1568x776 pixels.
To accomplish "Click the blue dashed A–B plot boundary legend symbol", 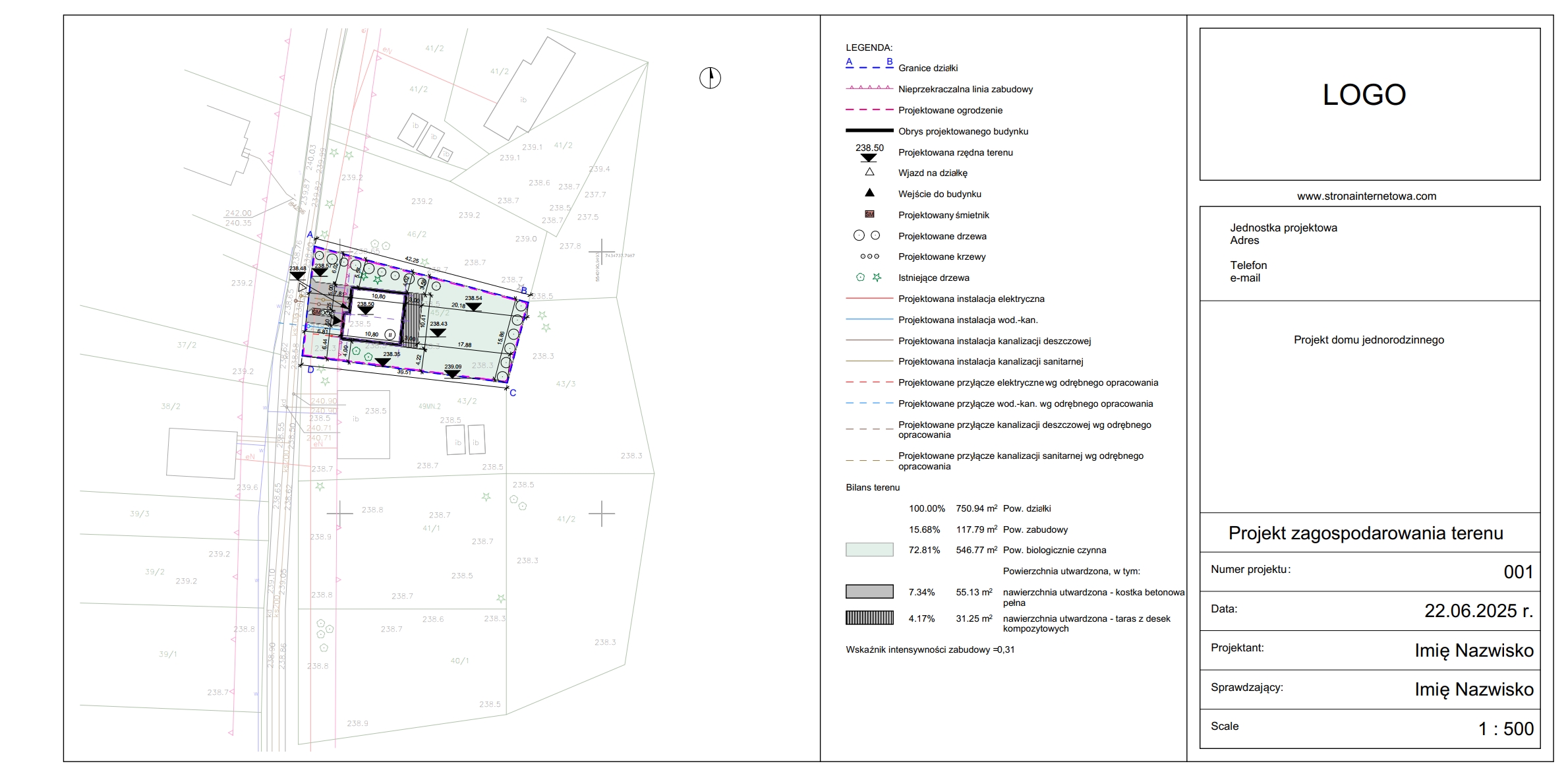I will tap(869, 63).
